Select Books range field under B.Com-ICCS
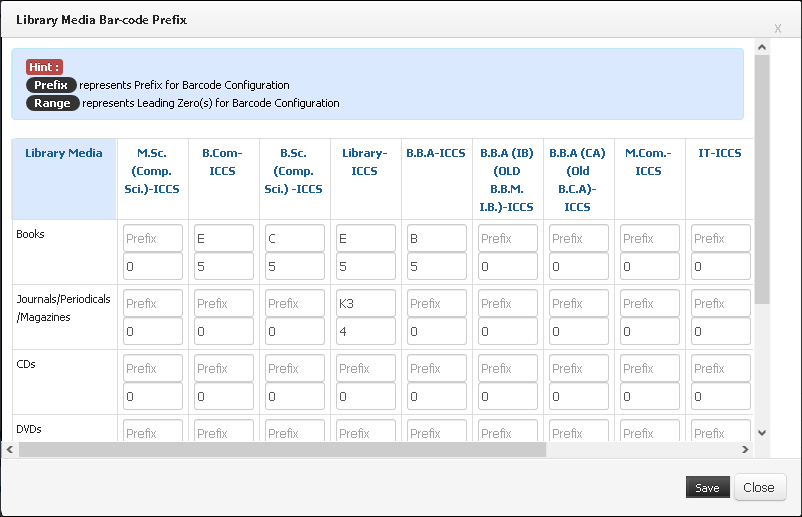 click(x=224, y=266)
